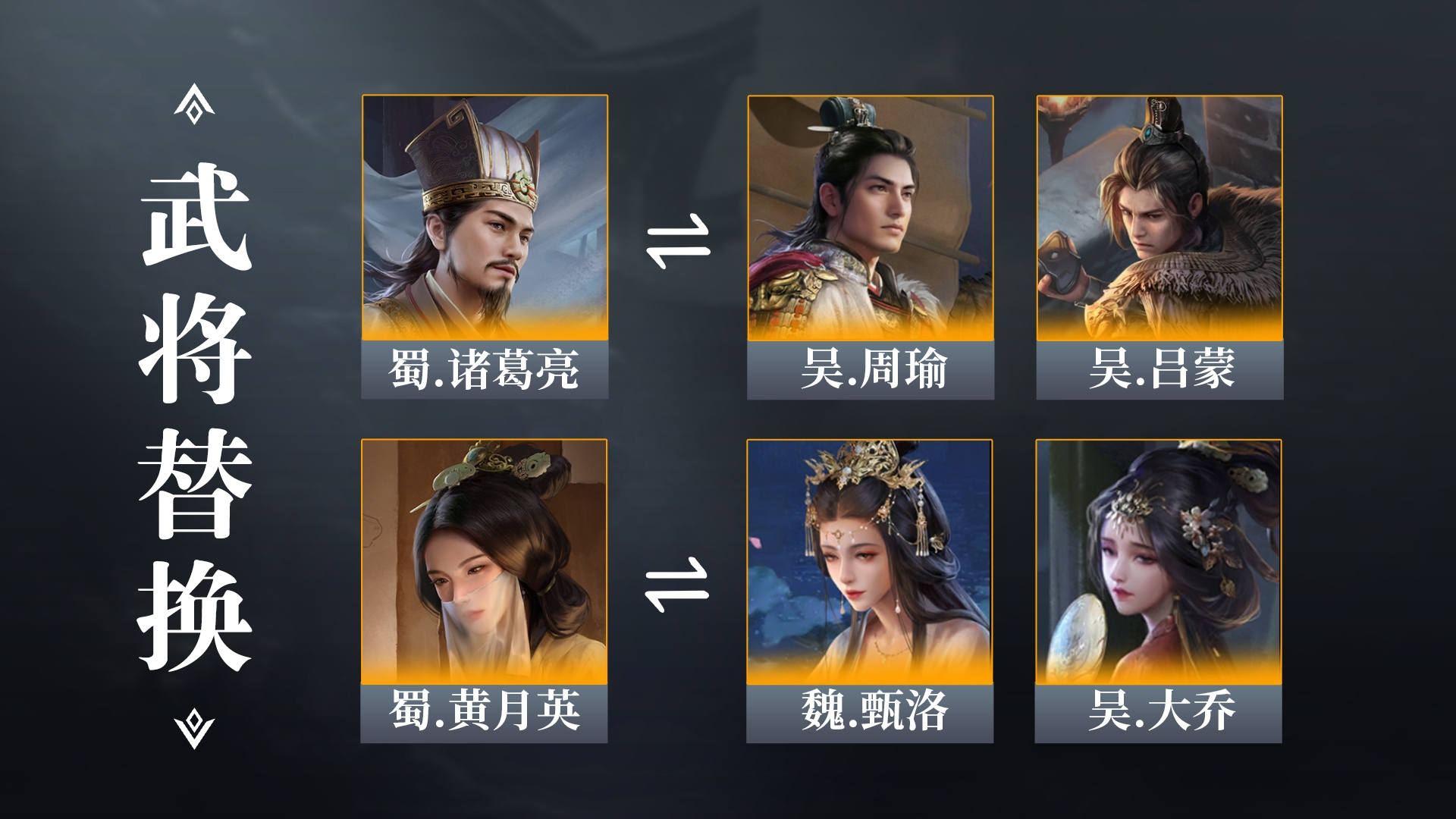The height and width of the screenshot is (819, 1456).
Task: Pick the 魏.甄洛 portrait image
Action: pyautogui.click(x=870, y=562)
